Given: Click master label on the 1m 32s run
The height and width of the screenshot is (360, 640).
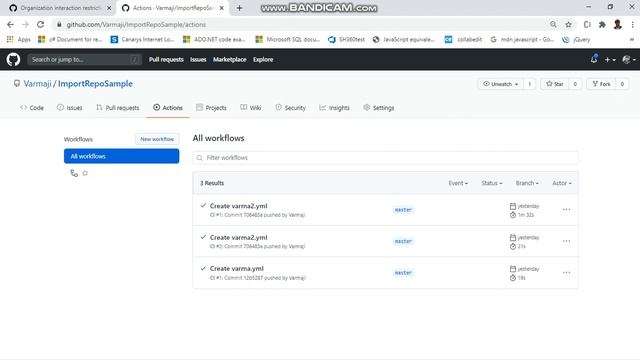Looking at the screenshot, I should pyautogui.click(x=403, y=210).
